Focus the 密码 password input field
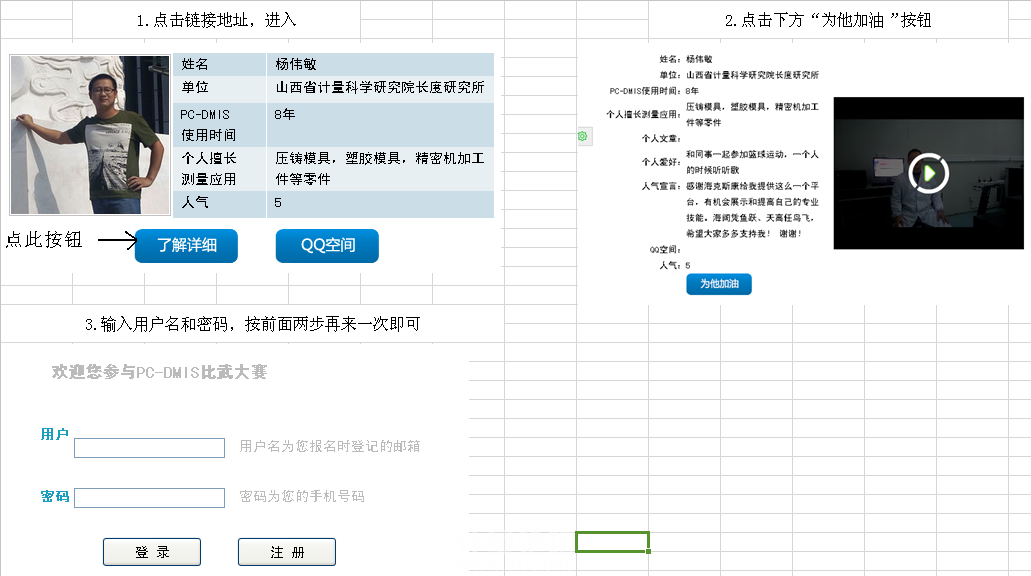The width and height of the screenshot is (1031, 576). [149, 498]
